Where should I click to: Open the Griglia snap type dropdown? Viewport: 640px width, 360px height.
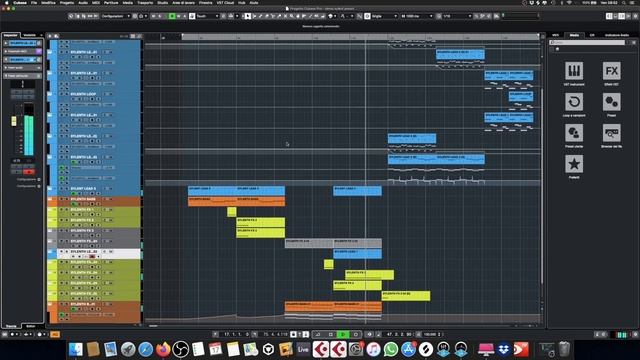(x=384, y=16)
